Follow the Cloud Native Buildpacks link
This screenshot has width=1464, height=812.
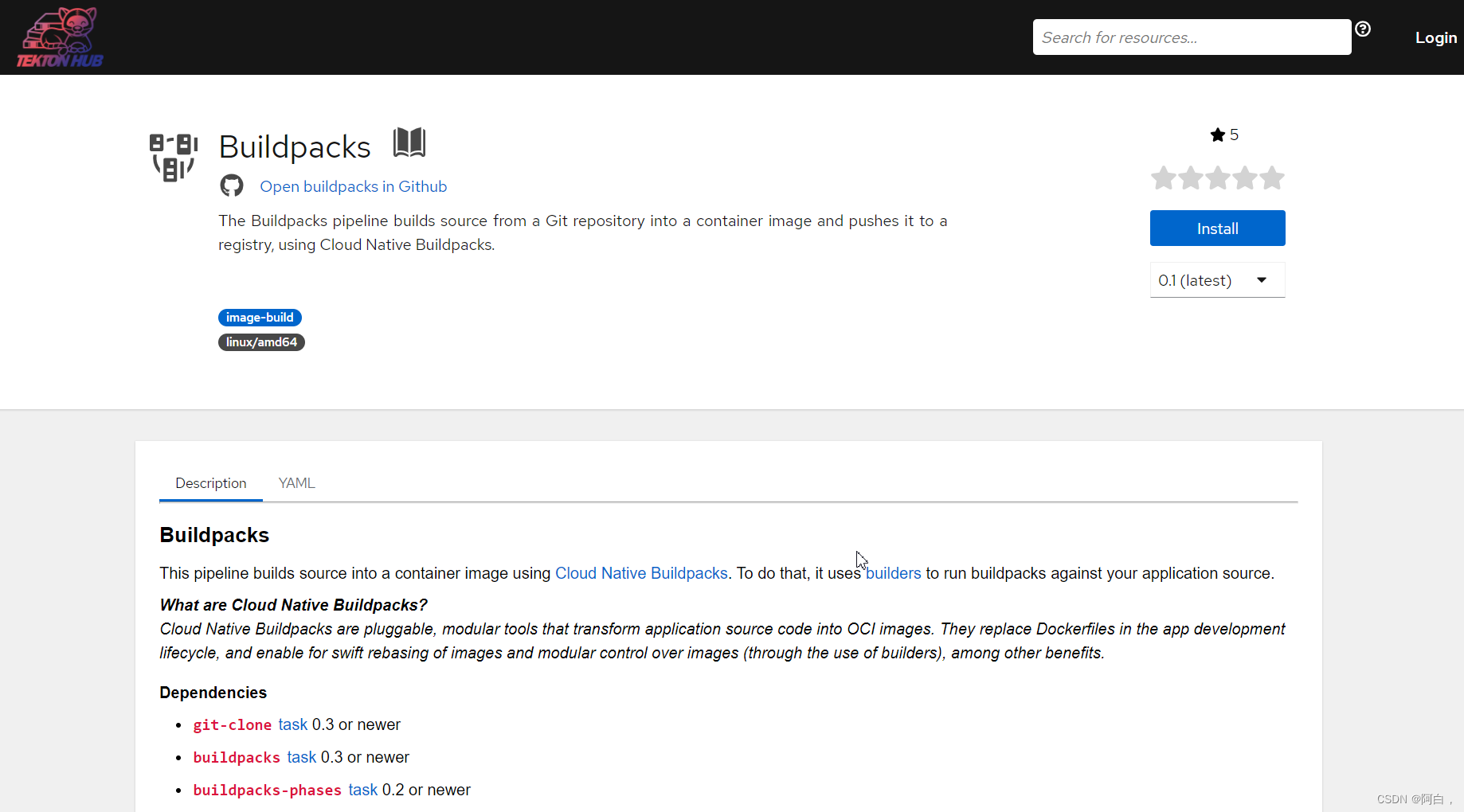(x=641, y=573)
